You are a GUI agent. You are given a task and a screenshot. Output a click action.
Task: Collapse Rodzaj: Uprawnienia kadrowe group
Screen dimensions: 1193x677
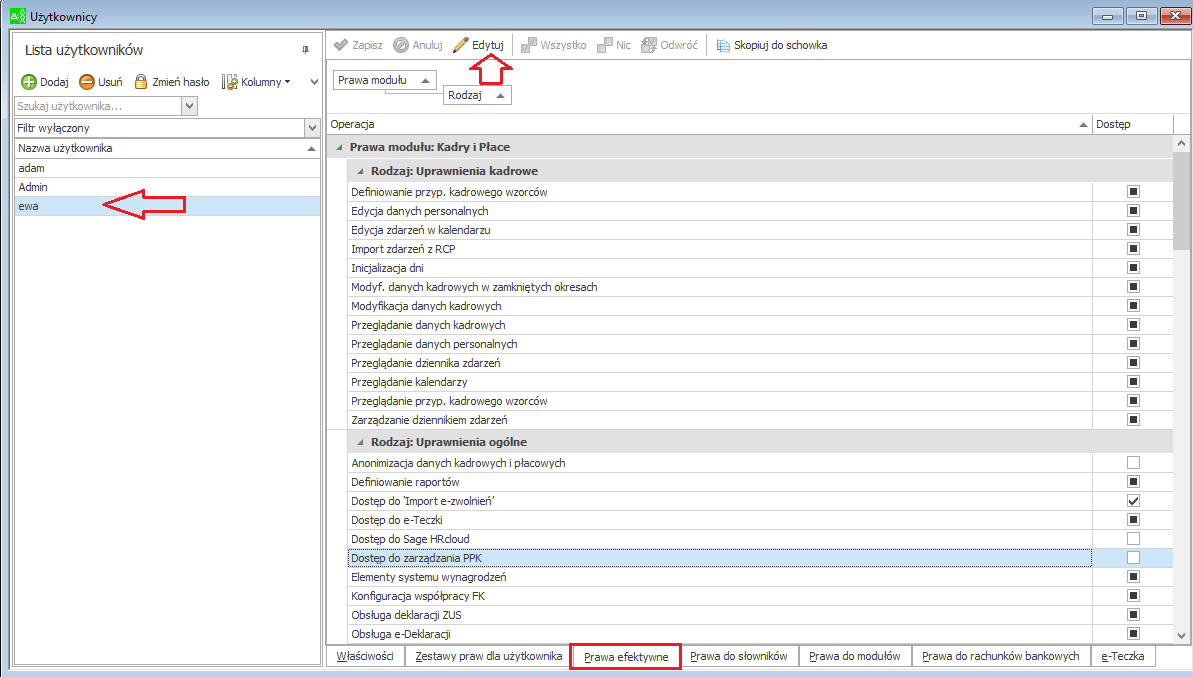click(x=361, y=171)
